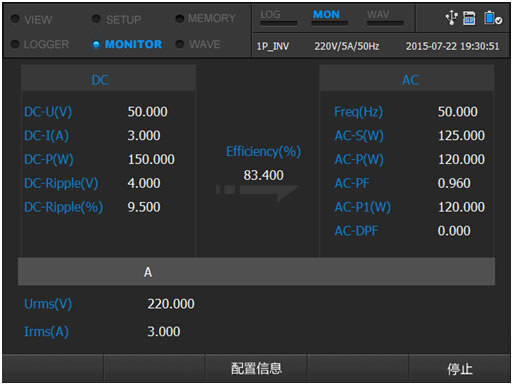Switch to LOGGER mode
The image size is (513, 385).
(x=40, y=44)
